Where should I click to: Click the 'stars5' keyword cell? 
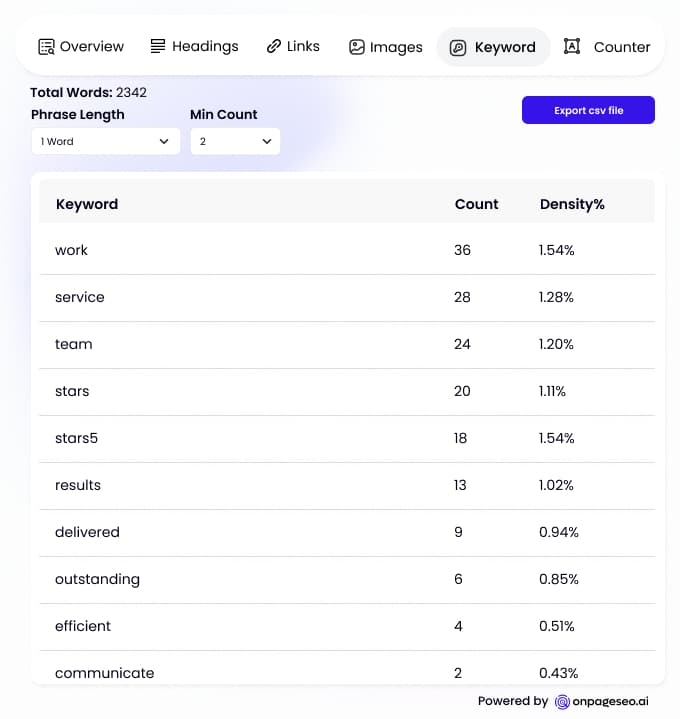click(x=77, y=438)
